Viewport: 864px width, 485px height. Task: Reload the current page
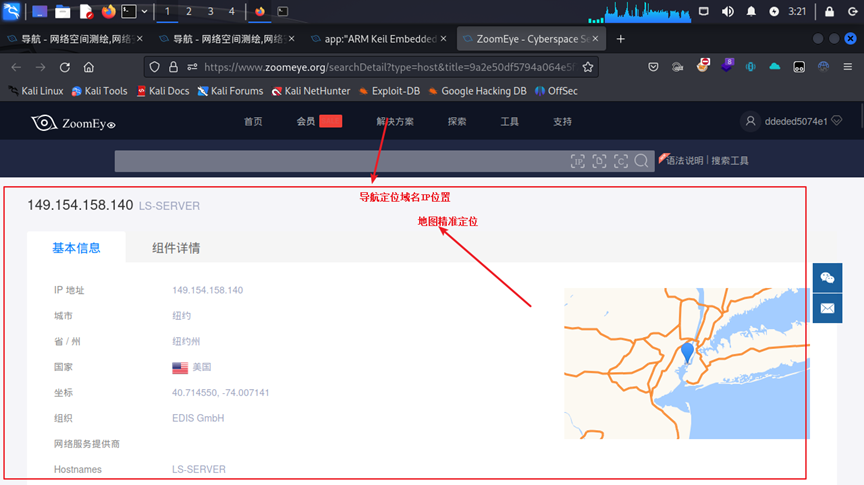(64, 67)
